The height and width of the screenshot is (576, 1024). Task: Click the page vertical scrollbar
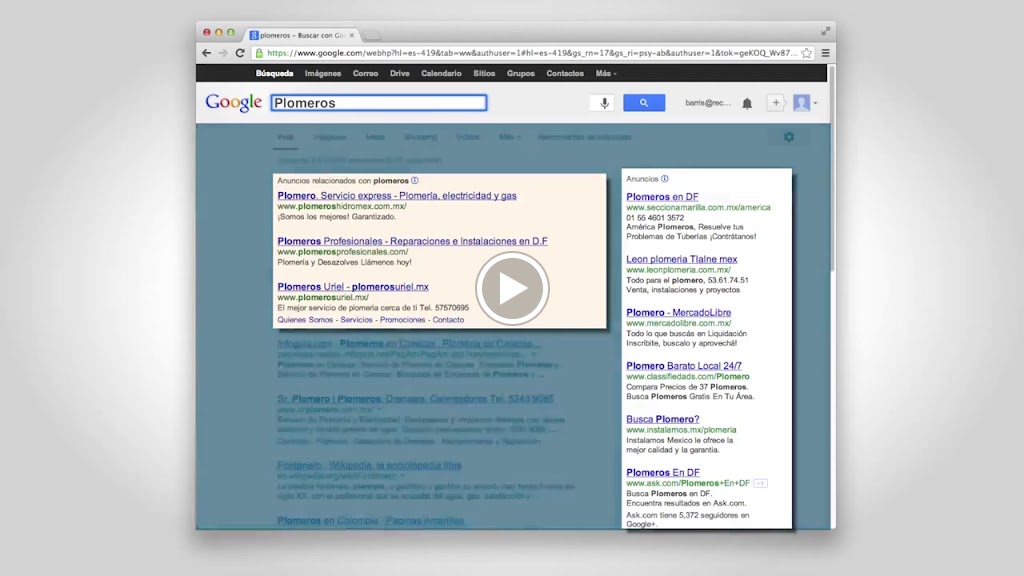coord(833,170)
